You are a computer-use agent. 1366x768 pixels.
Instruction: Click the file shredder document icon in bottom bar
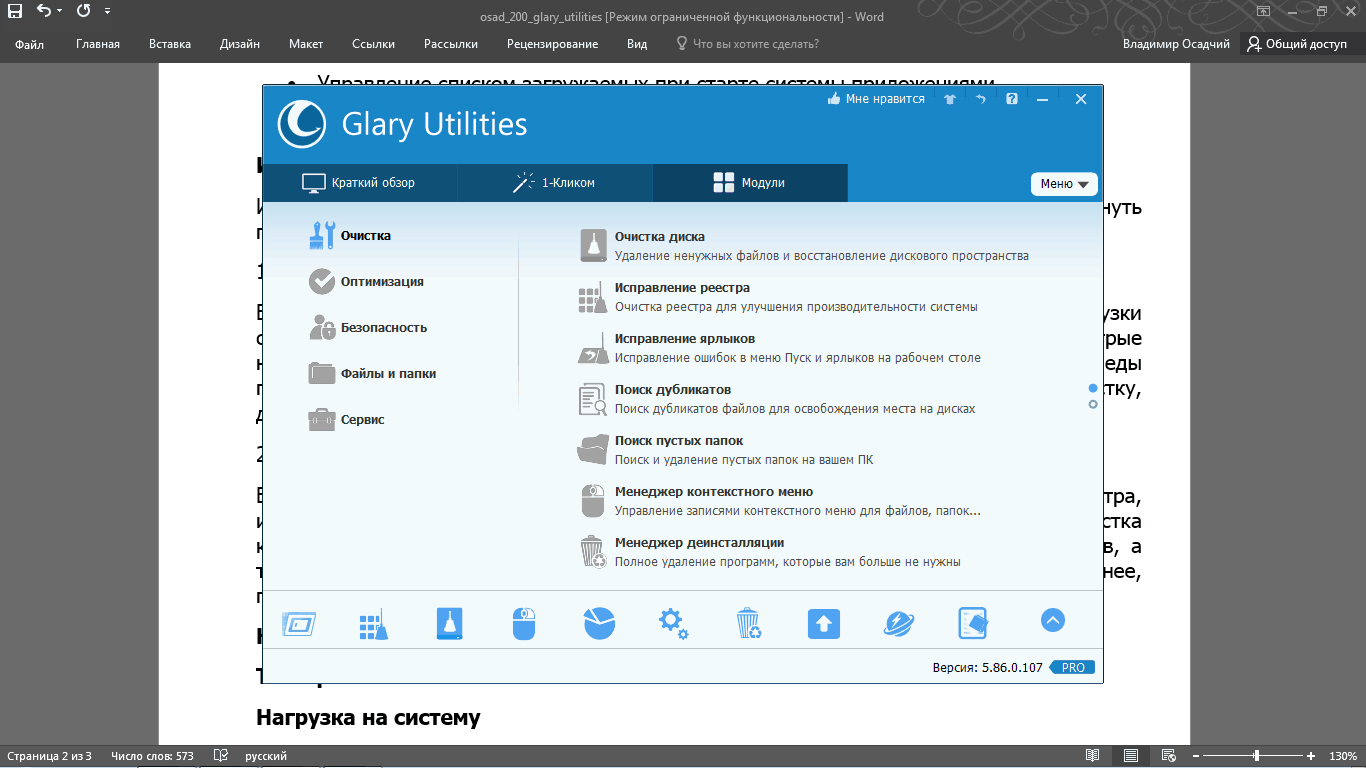pos(974,623)
